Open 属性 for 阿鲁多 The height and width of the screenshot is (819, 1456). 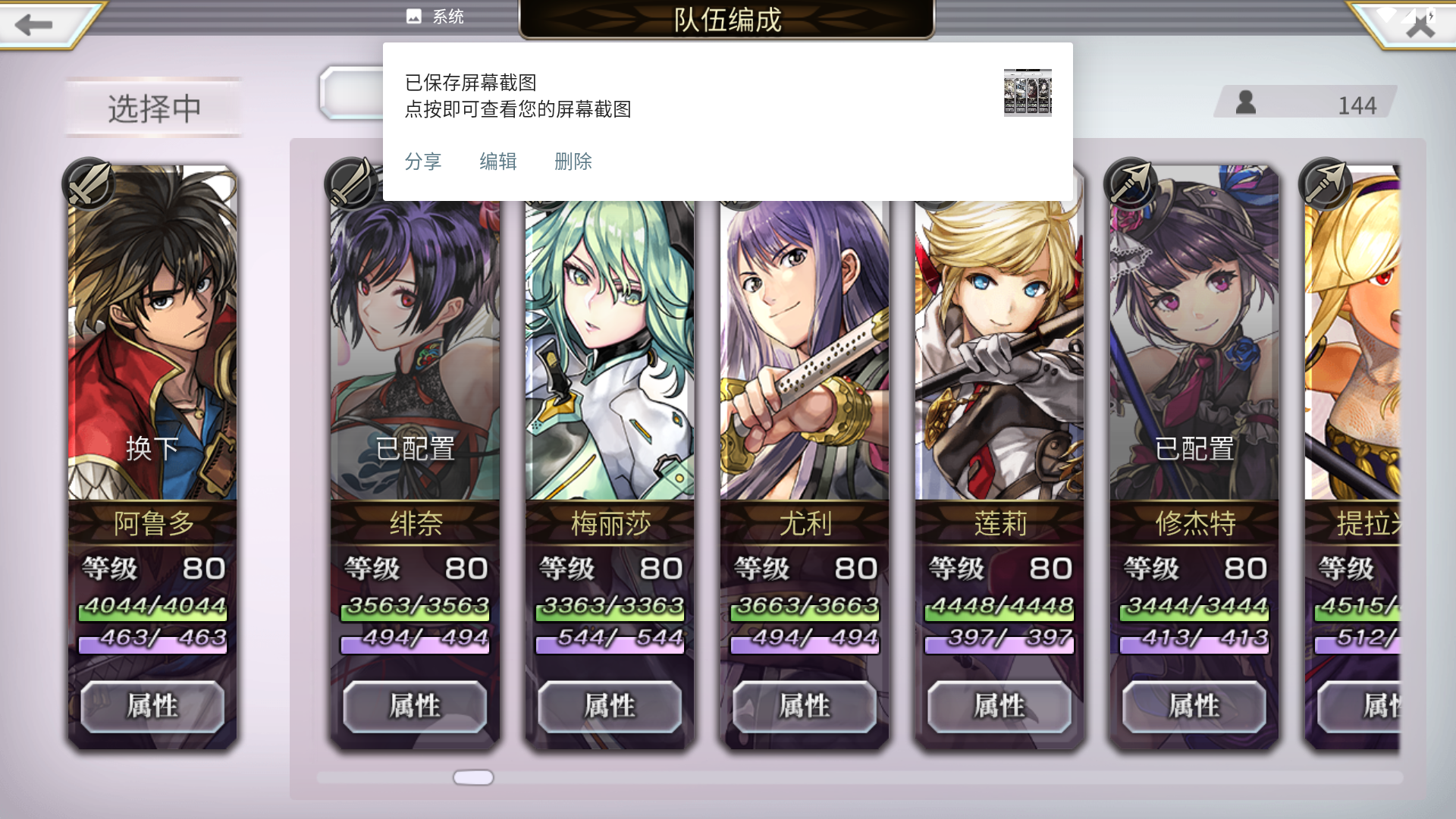click(152, 706)
